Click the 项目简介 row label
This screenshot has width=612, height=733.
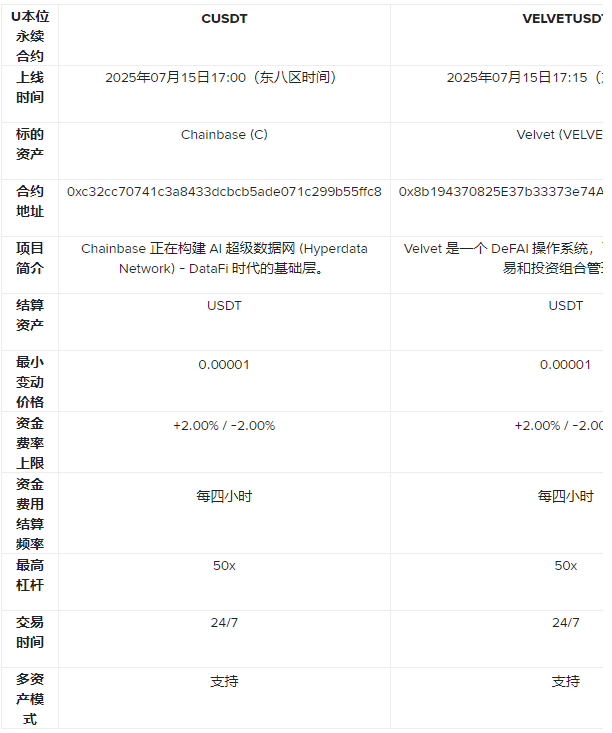click(30, 258)
